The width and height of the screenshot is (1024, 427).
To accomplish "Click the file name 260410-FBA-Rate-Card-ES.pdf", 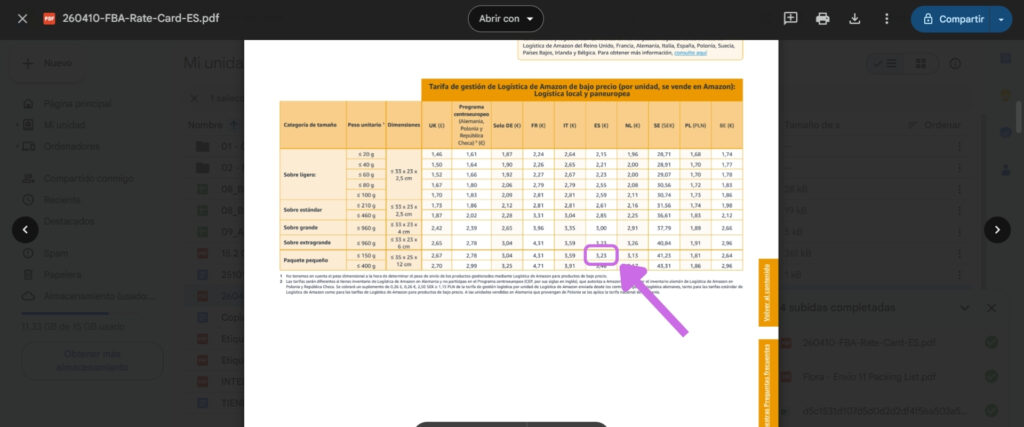I will coord(140,18).
